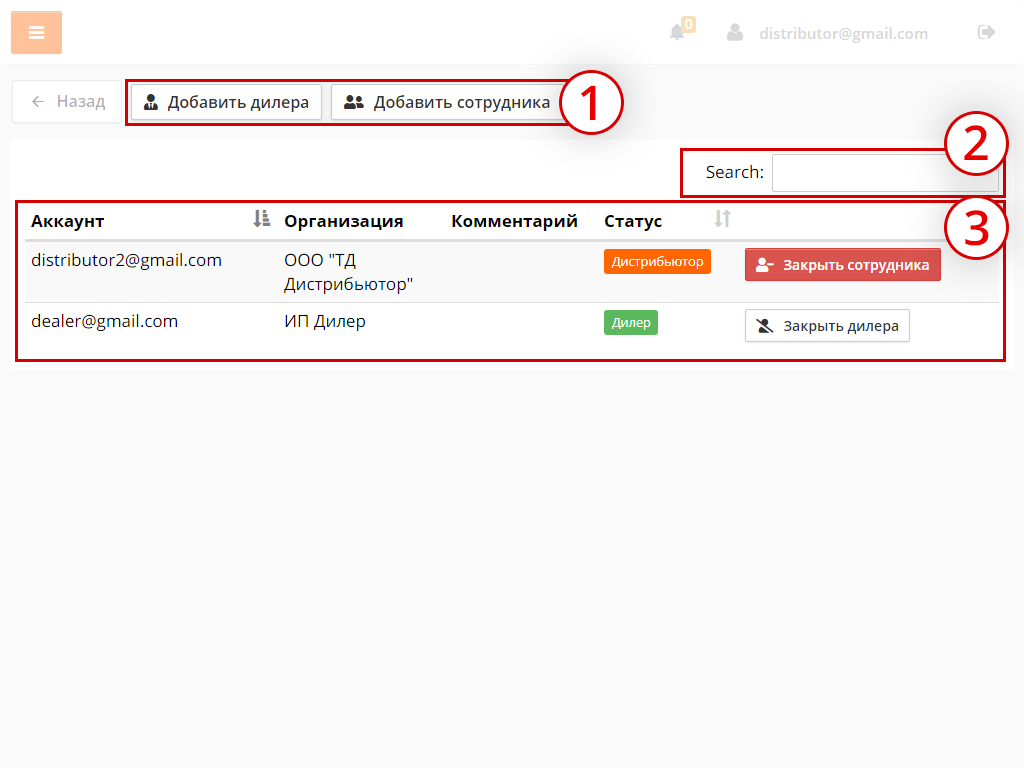Click the Комментарий column header
Screen dimensions: 1024x768
tap(514, 221)
